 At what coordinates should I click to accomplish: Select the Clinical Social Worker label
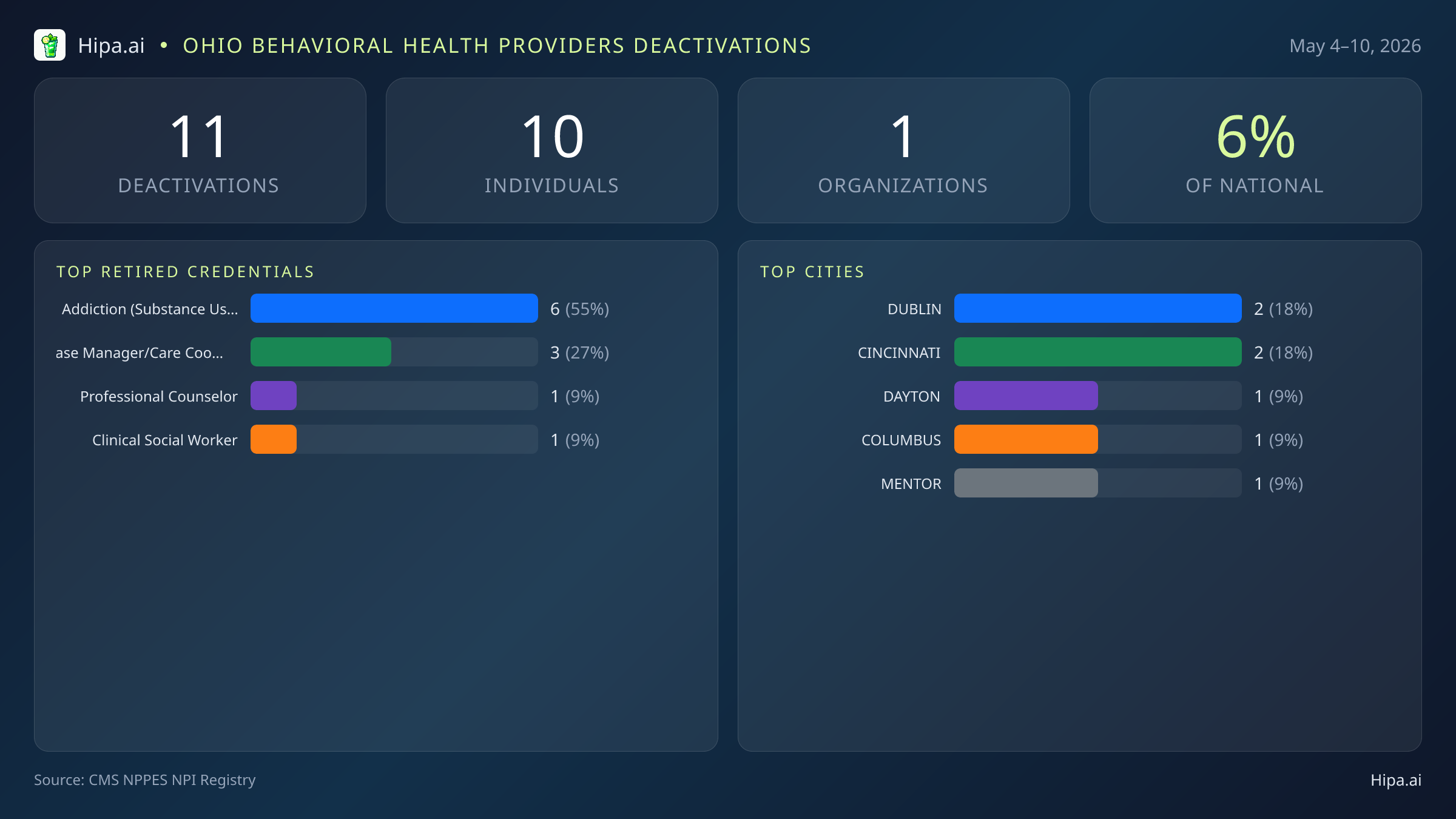point(165,440)
